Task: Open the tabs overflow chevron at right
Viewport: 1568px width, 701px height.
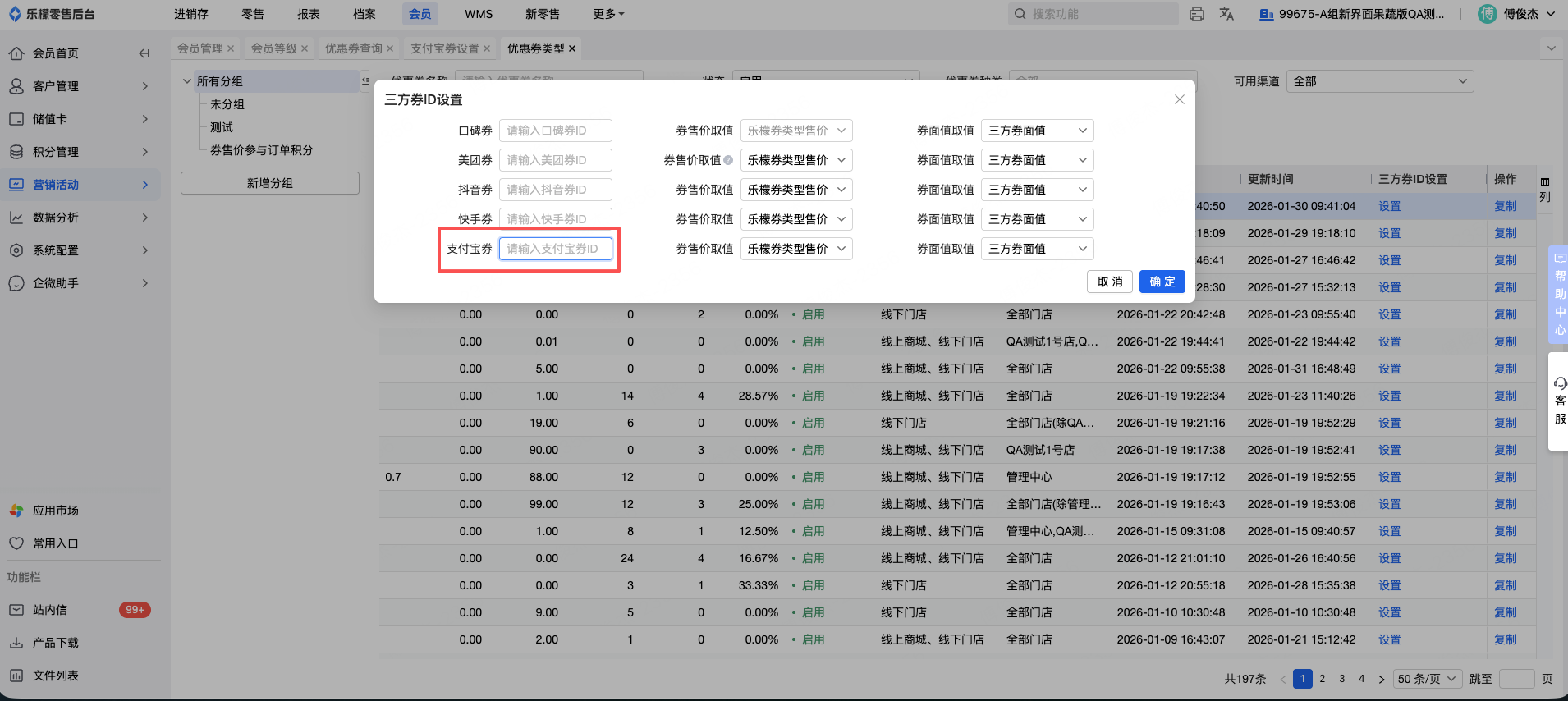Action: (1552, 48)
